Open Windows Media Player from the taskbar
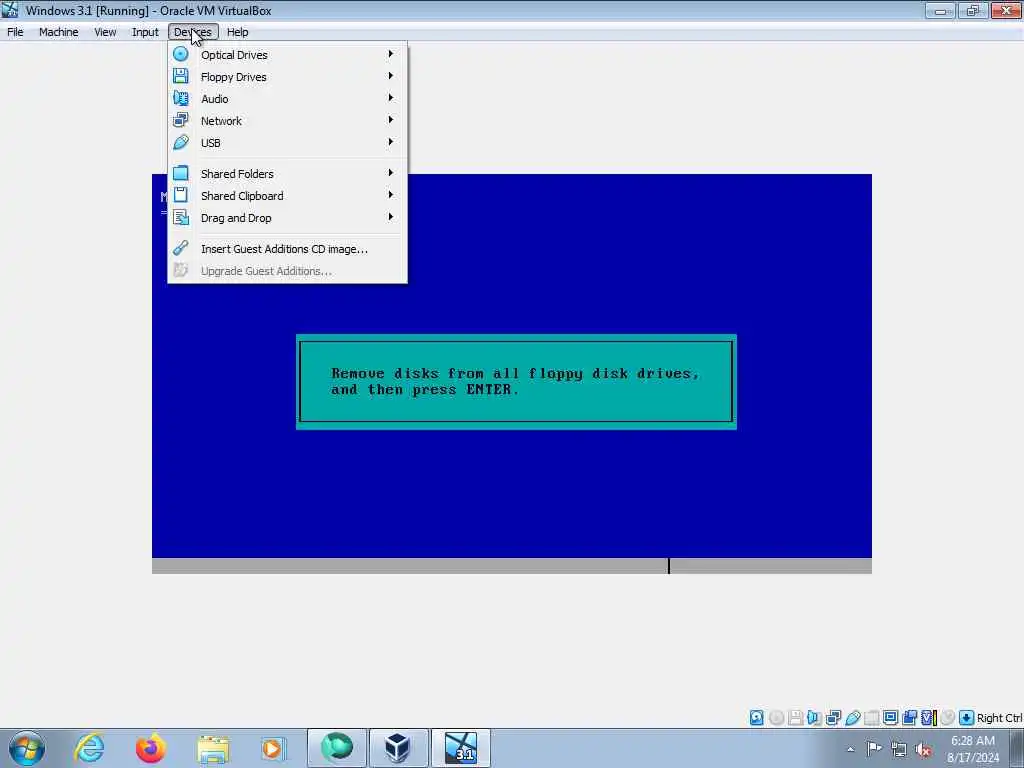 (x=272, y=748)
